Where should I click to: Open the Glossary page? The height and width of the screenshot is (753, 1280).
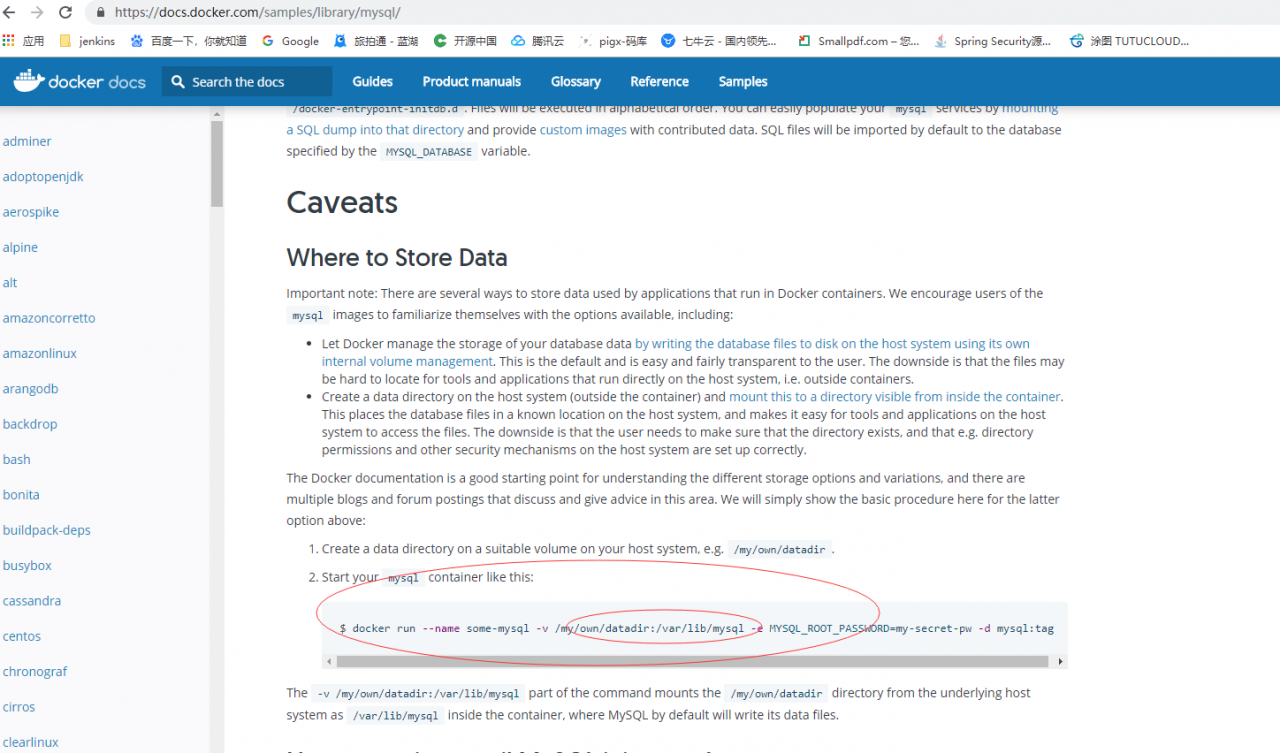coord(576,82)
